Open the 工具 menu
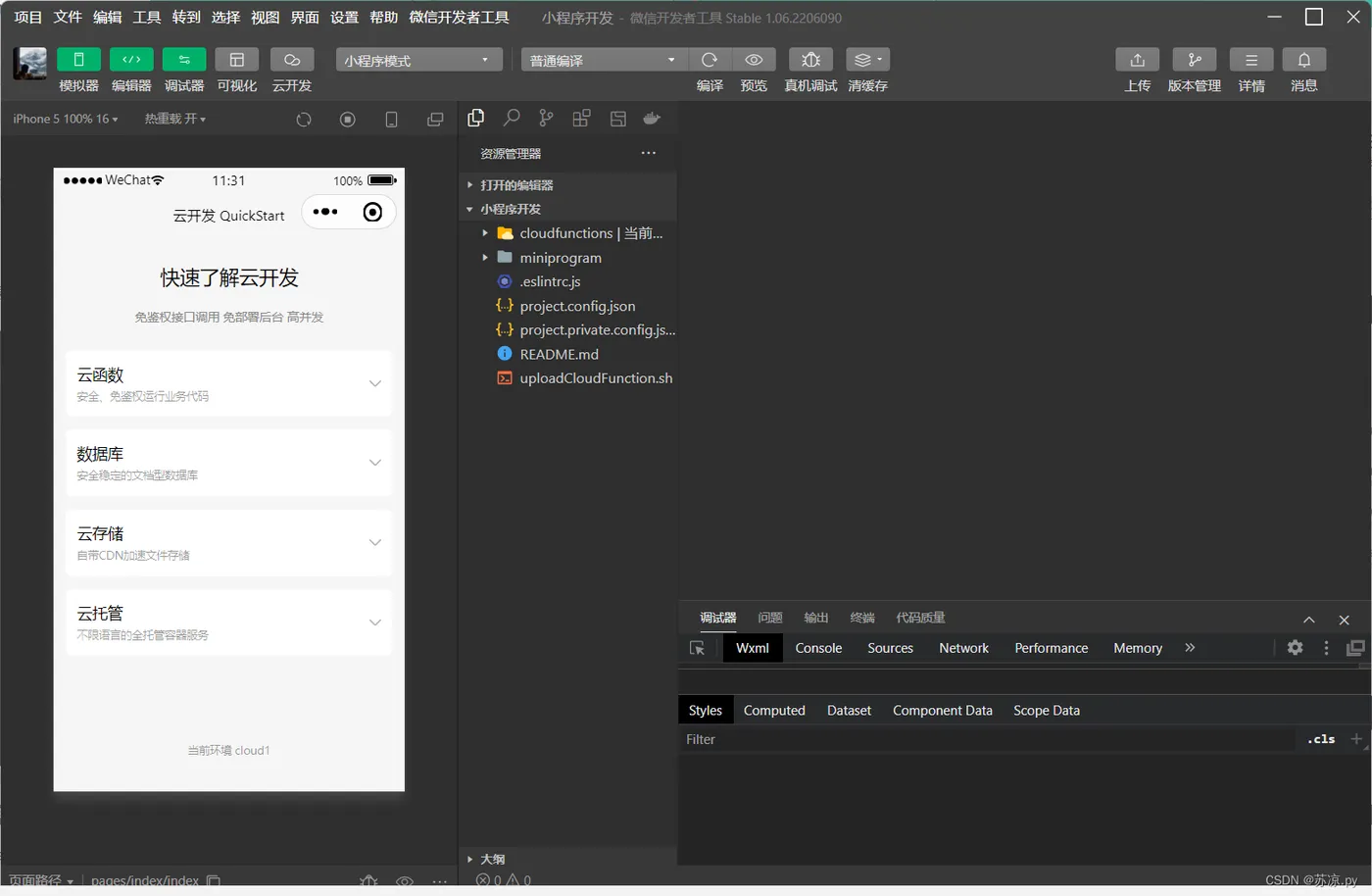The width and height of the screenshot is (1372, 896). point(147,18)
